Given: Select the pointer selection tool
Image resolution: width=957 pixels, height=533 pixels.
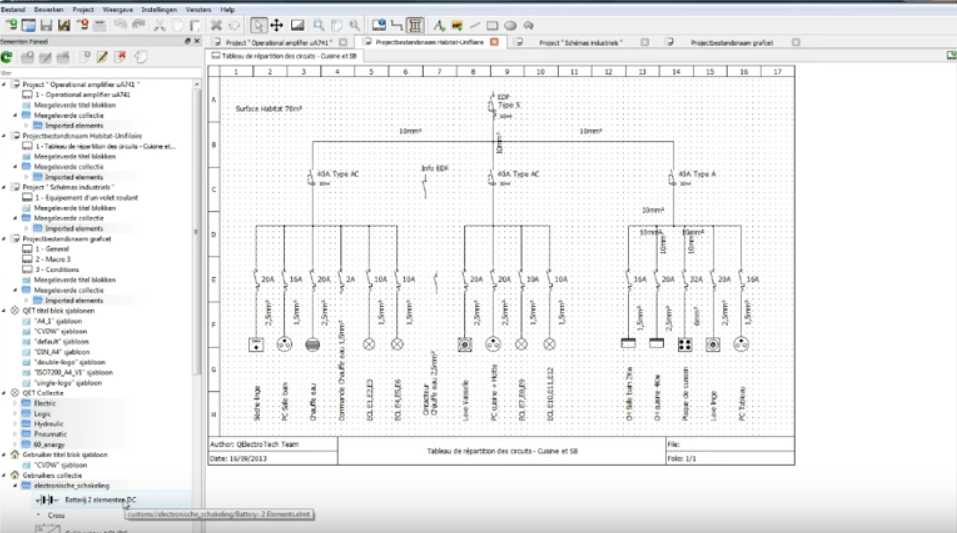Looking at the screenshot, I should click(x=258, y=24).
